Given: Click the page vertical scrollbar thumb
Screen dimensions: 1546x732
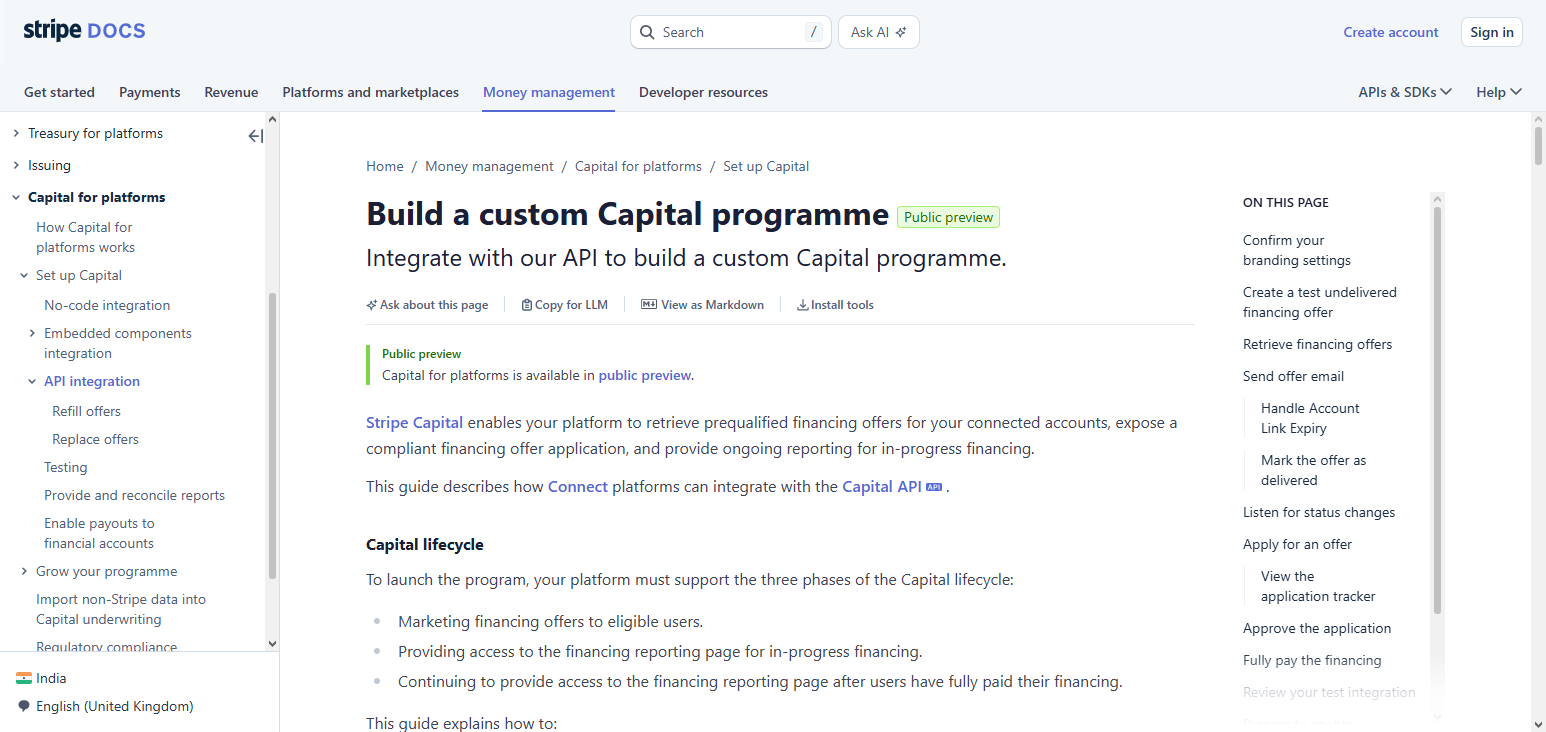Looking at the screenshot, I should 1538,146.
